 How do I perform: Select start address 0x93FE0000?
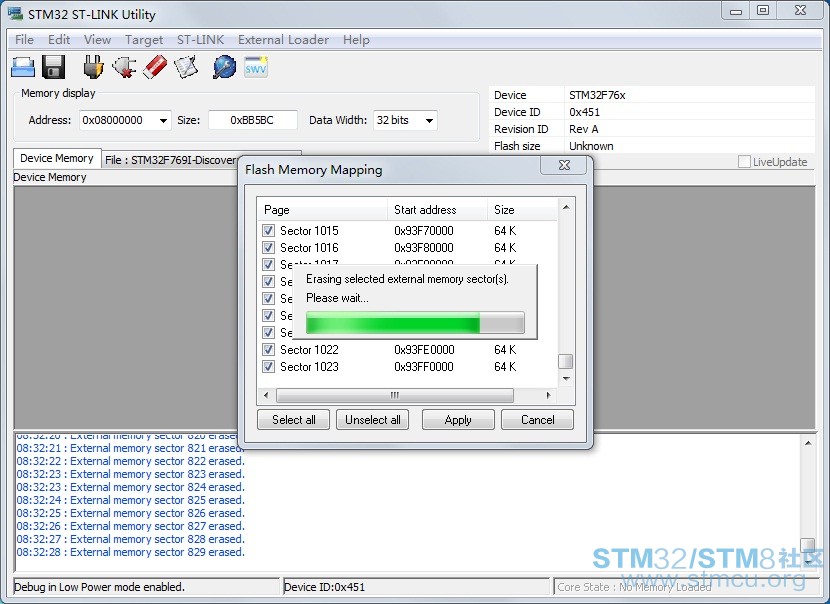(424, 350)
